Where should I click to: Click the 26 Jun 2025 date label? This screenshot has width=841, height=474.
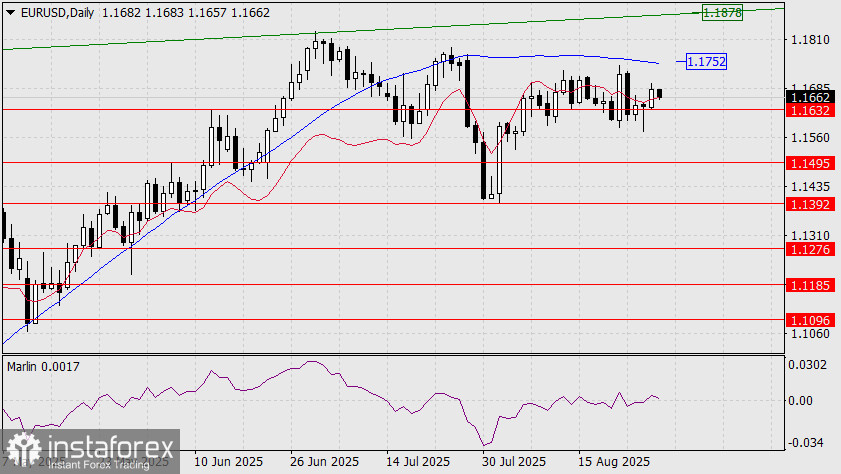[324, 462]
